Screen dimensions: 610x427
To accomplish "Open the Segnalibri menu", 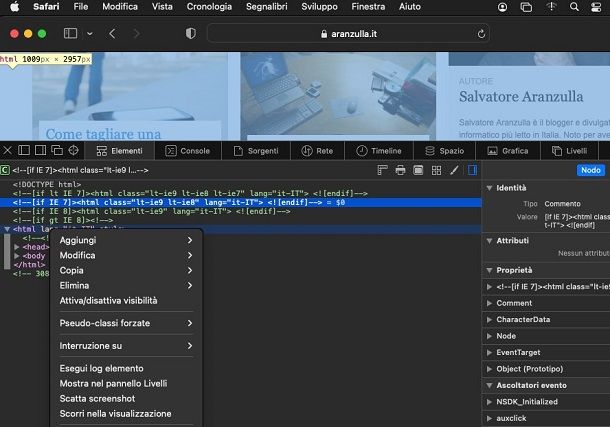I will point(266,7).
